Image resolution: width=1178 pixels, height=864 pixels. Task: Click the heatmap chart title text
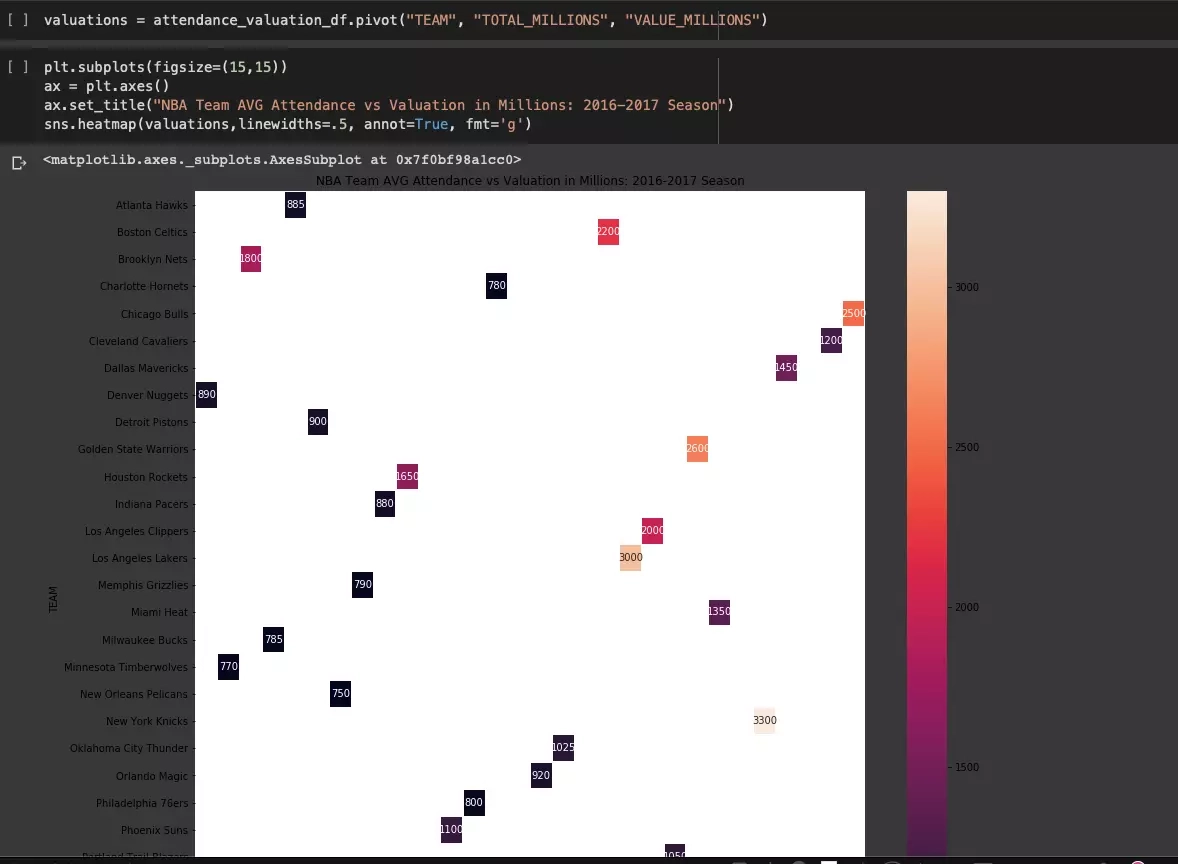[530, 180]
